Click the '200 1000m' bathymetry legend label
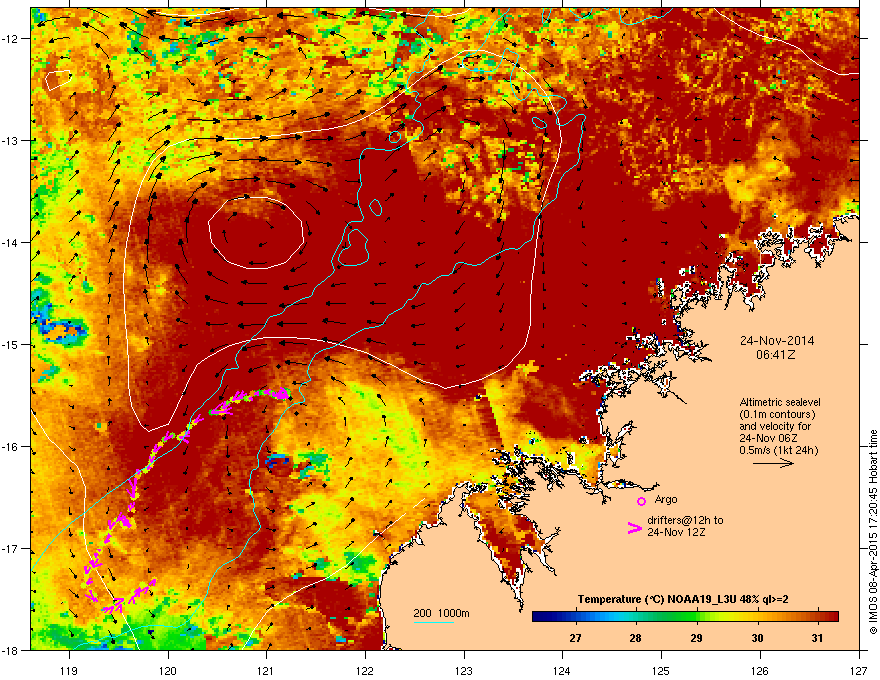This screenshot has width=880, height=680. (x=441, y=613)
